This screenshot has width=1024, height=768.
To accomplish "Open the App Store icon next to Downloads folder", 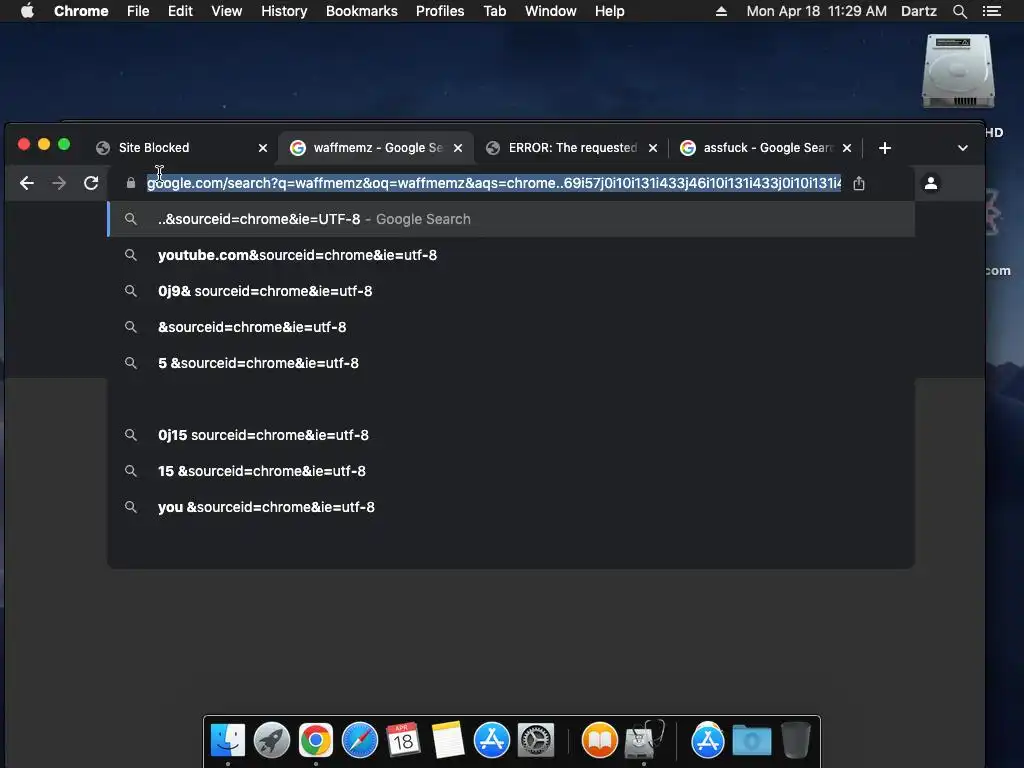I will coord(707,741).
